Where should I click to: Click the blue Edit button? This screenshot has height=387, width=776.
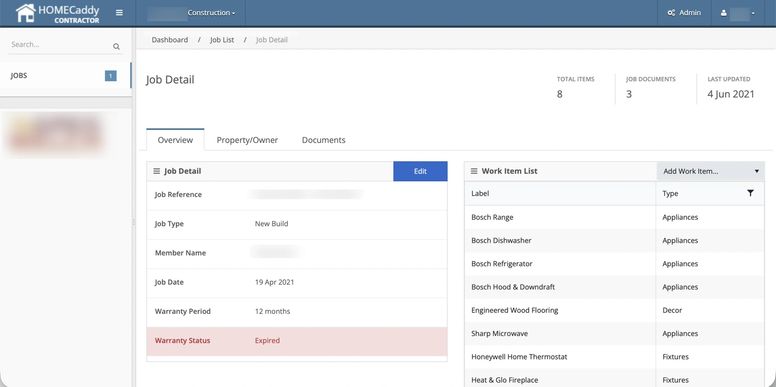(420, 171)
